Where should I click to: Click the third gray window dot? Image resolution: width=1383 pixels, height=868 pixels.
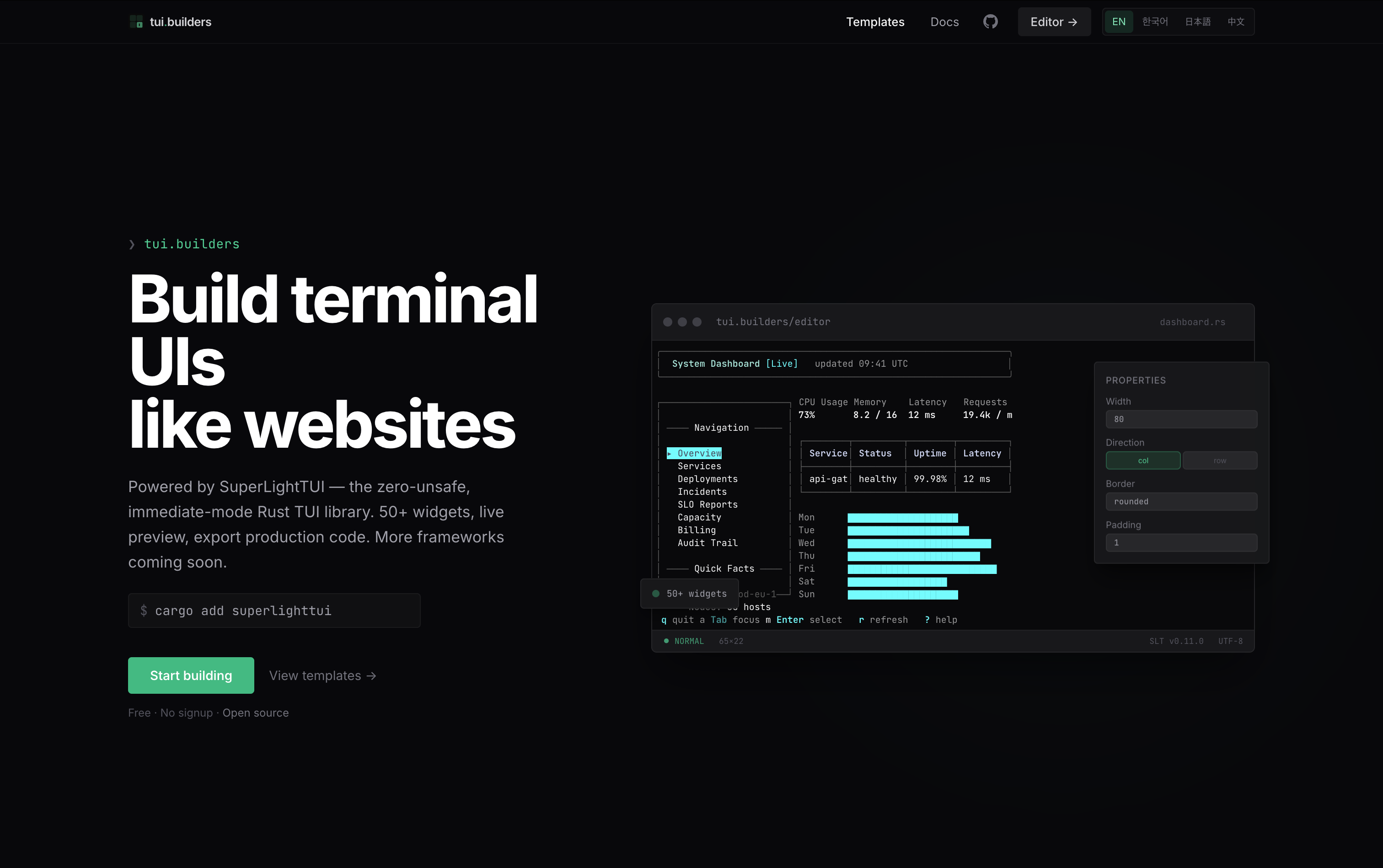point(697,322)
